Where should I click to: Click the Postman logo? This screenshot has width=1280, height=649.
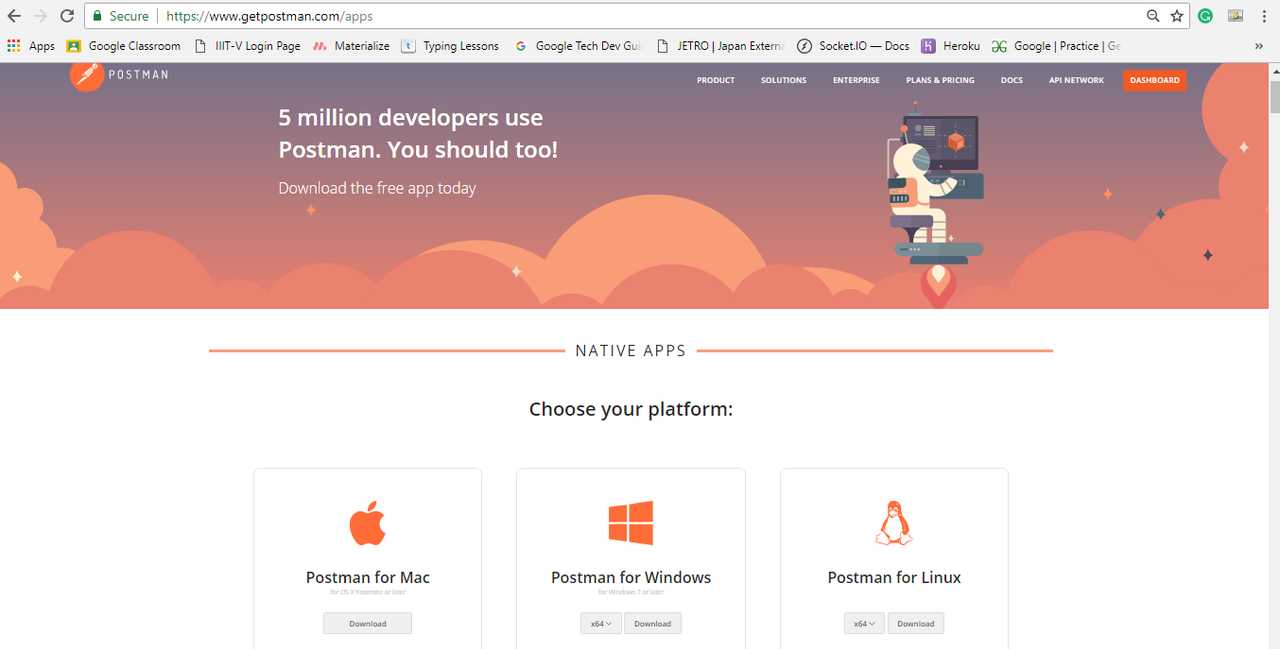(119, 76)
